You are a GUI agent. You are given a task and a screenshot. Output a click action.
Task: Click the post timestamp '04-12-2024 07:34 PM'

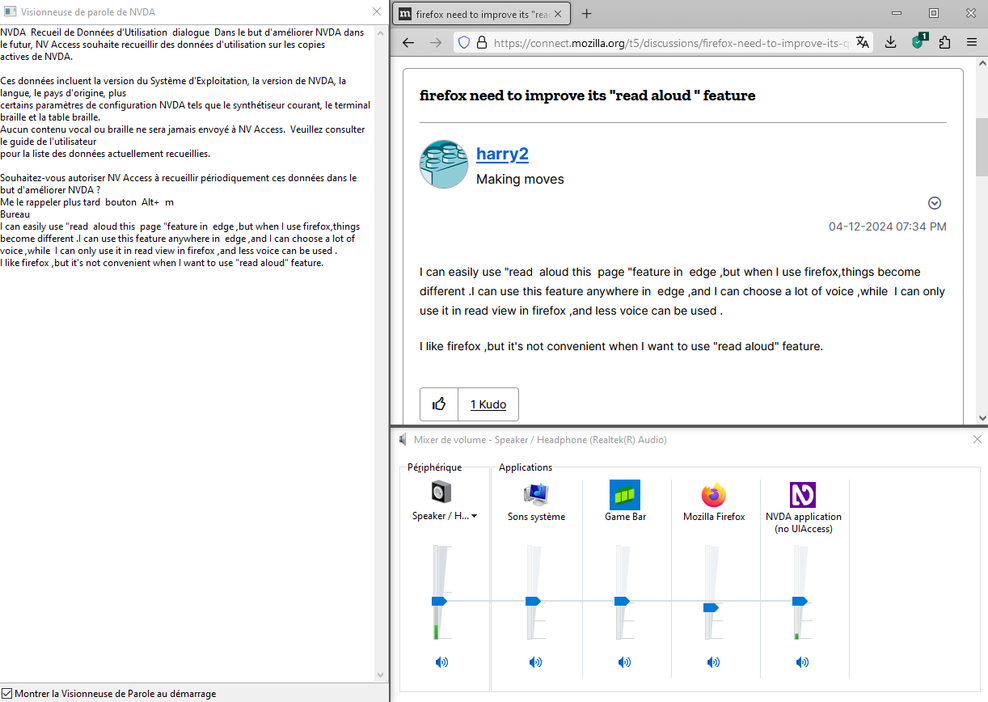887,226
